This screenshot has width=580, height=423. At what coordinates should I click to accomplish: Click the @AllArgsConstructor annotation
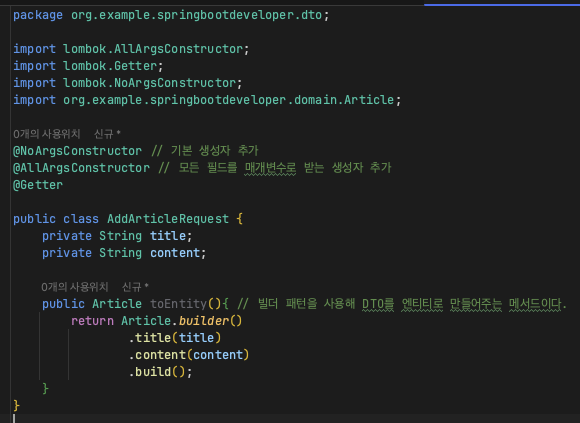tap(81, 168)
